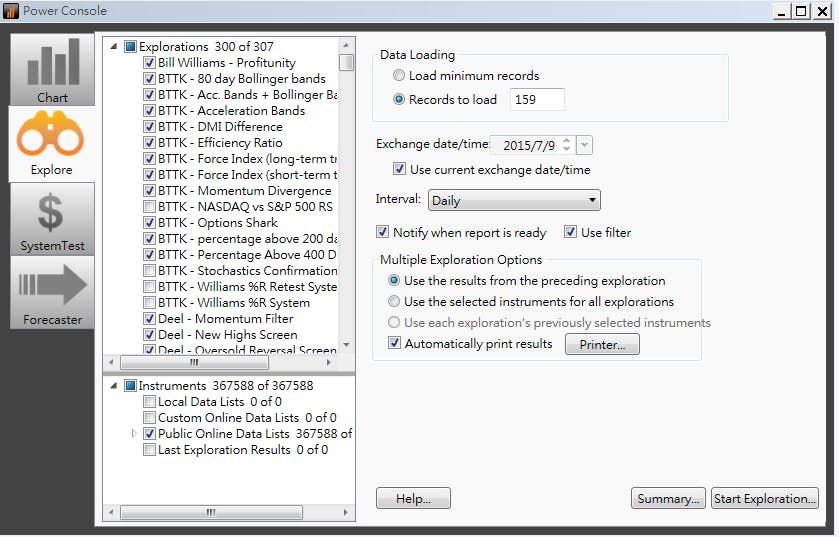Toggle BTTK - Options Shark checkbox
This screenshot has height=537, width=839.
149,223
